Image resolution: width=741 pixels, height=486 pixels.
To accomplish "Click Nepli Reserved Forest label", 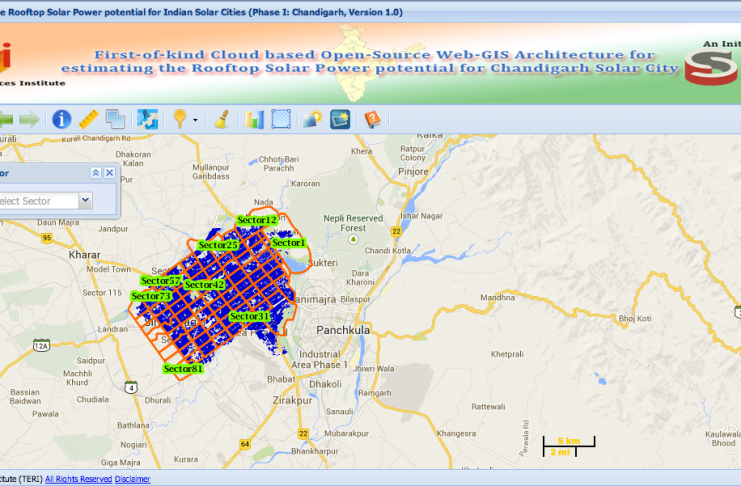I will tap(353, 223).
